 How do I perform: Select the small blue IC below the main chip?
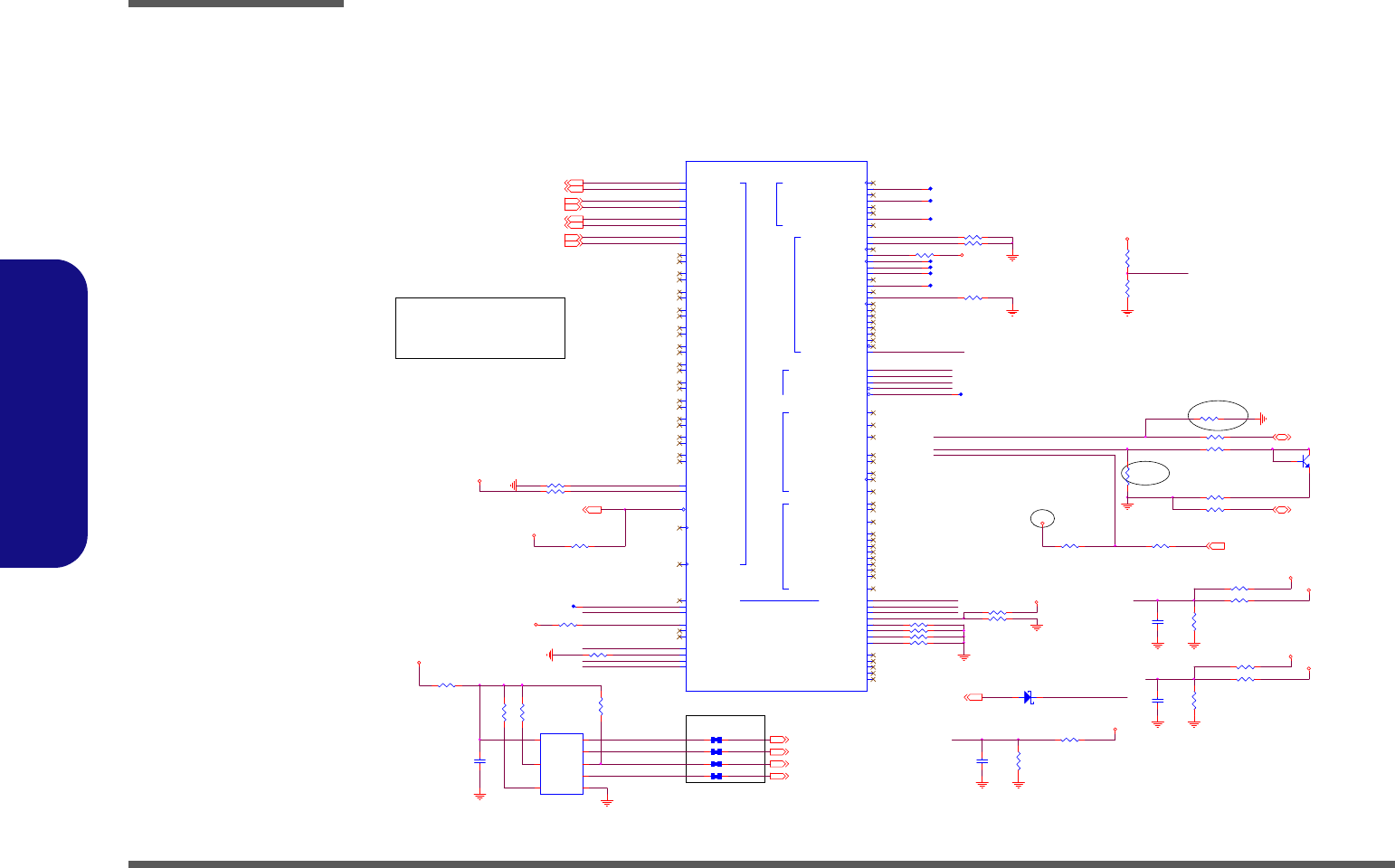pos(562,764)
